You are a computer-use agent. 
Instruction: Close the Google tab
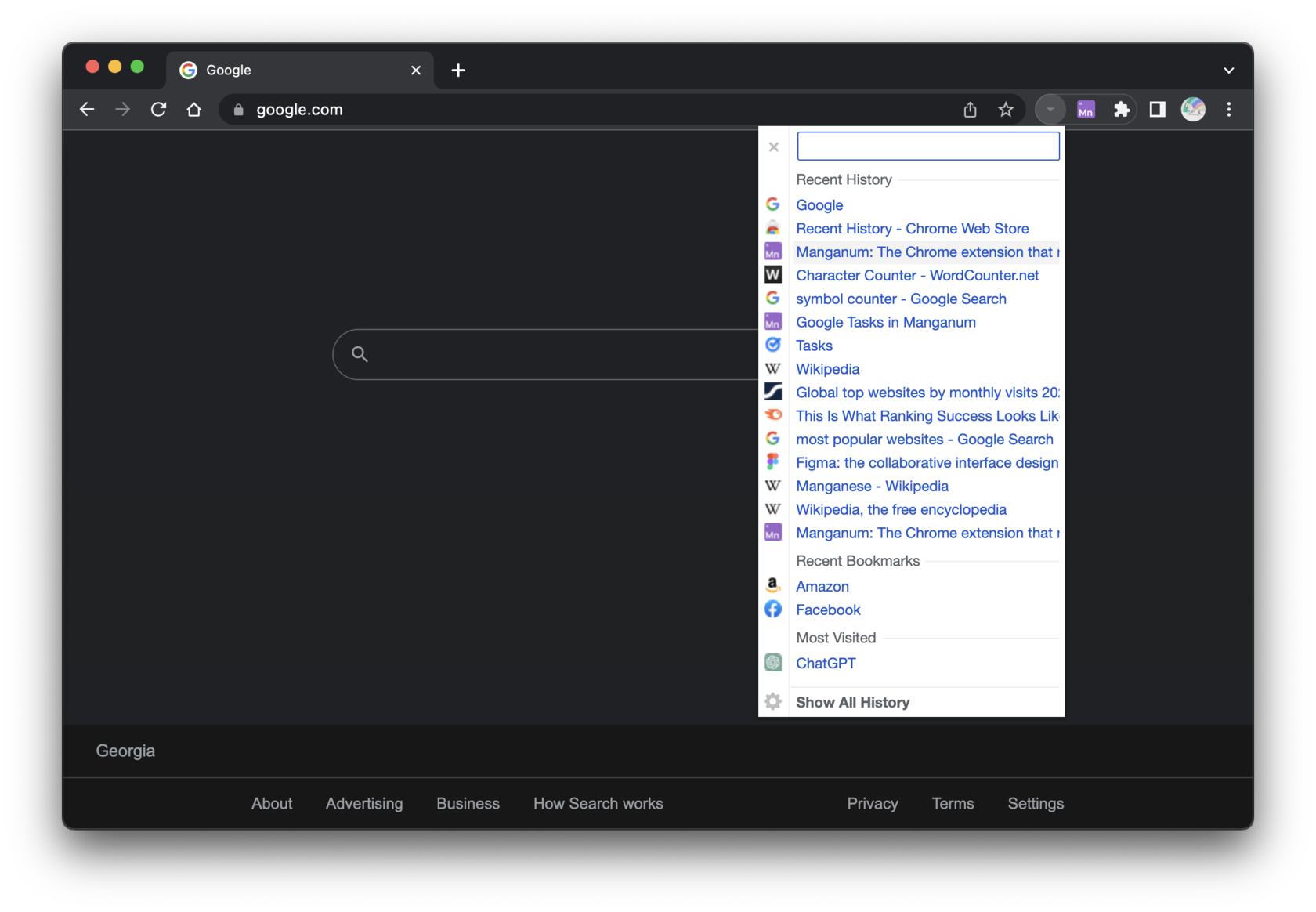416,71
